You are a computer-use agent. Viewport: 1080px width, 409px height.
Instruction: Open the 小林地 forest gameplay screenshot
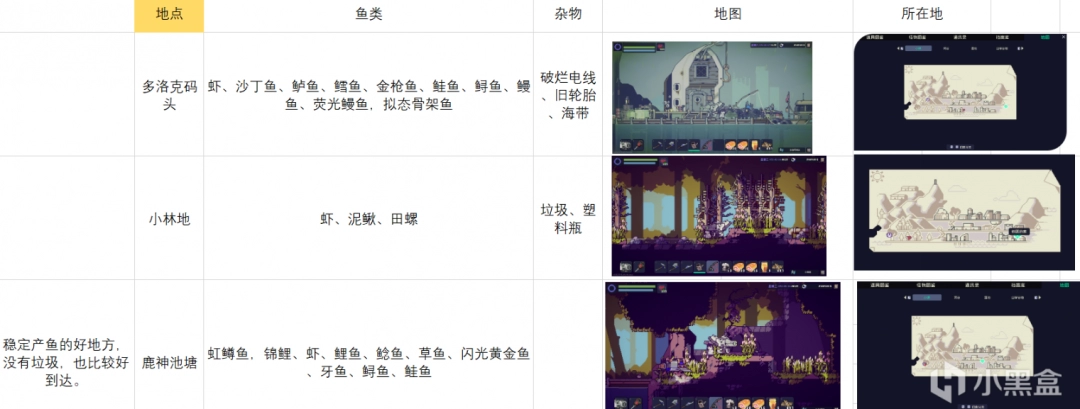(719, 216)
